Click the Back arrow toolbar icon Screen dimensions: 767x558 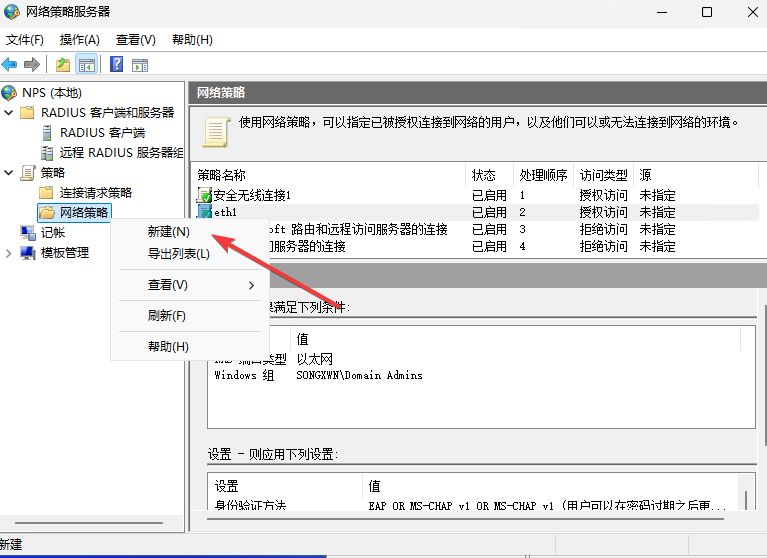tap(10, 65)
